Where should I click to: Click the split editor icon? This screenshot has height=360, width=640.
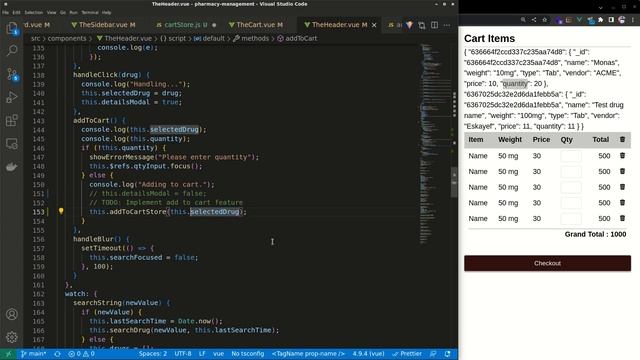(x=435, y=25)
